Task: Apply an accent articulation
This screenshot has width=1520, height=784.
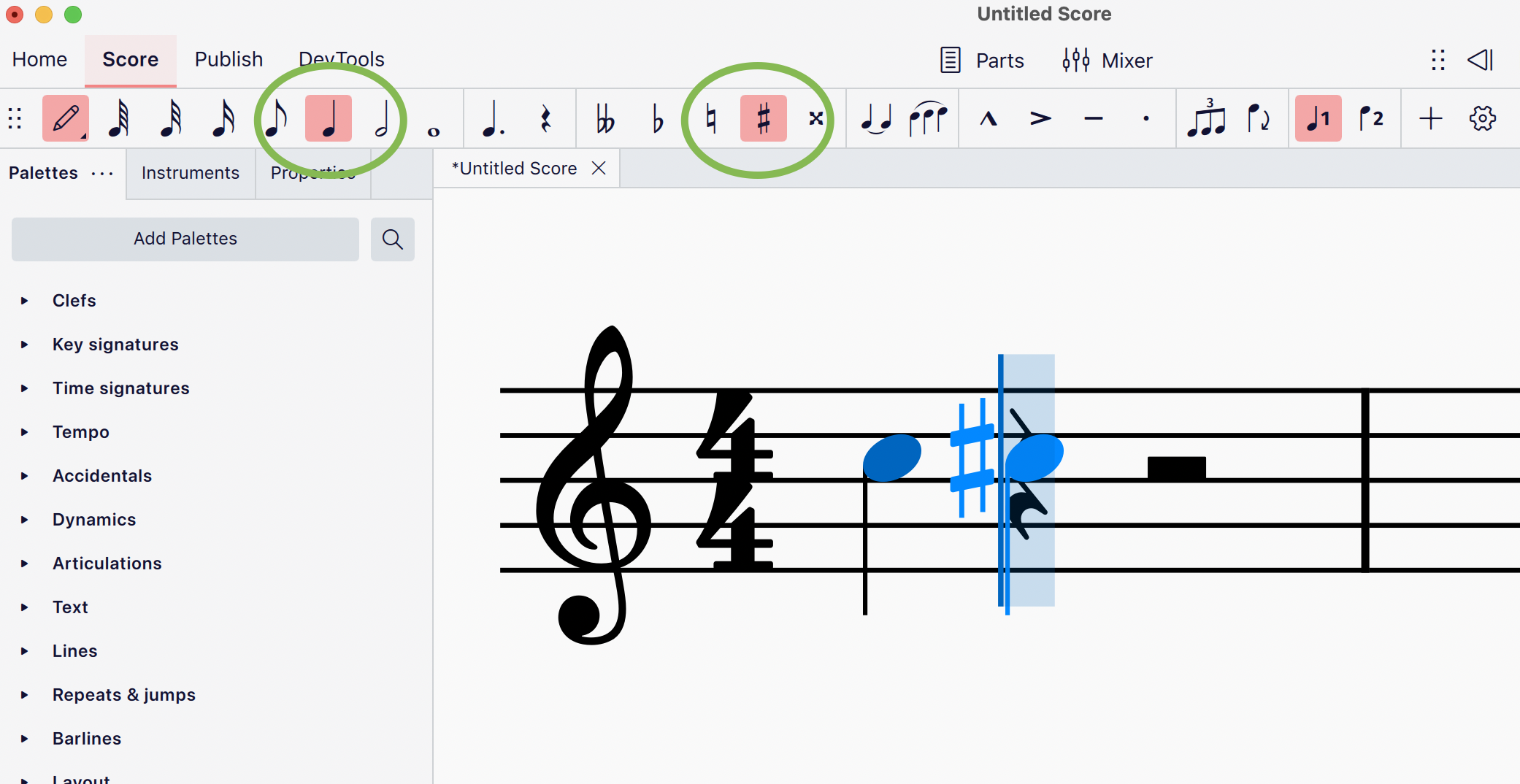Action: 1040,118
